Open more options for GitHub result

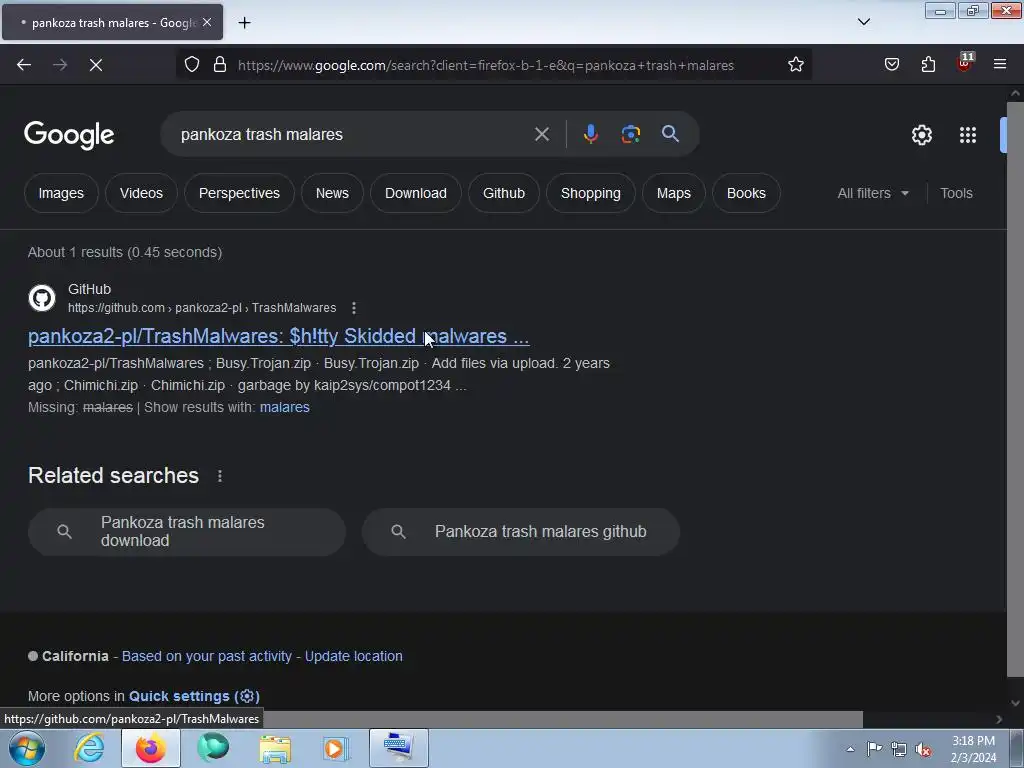353,308
